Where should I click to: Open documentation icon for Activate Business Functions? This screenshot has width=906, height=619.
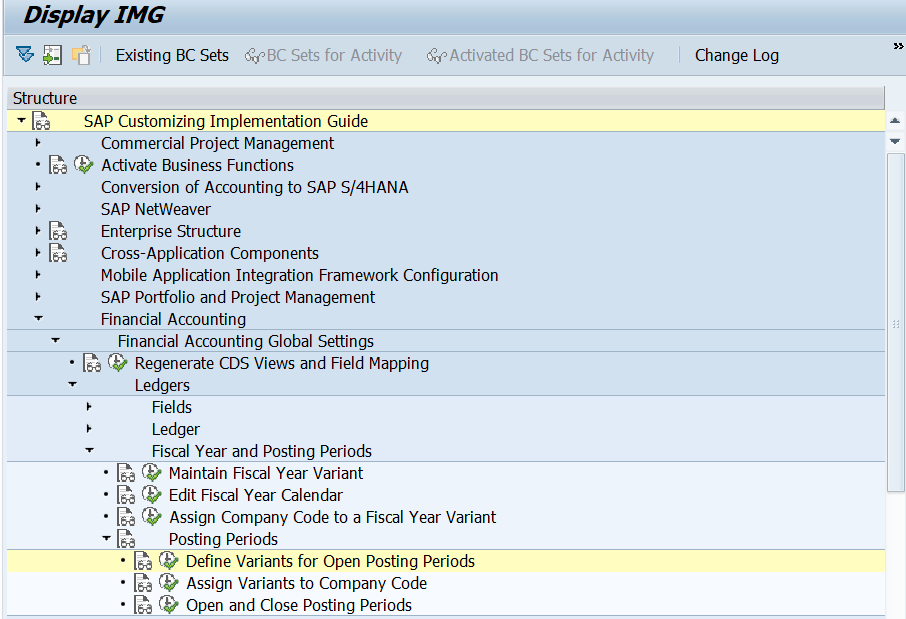(x=58, y=165)
